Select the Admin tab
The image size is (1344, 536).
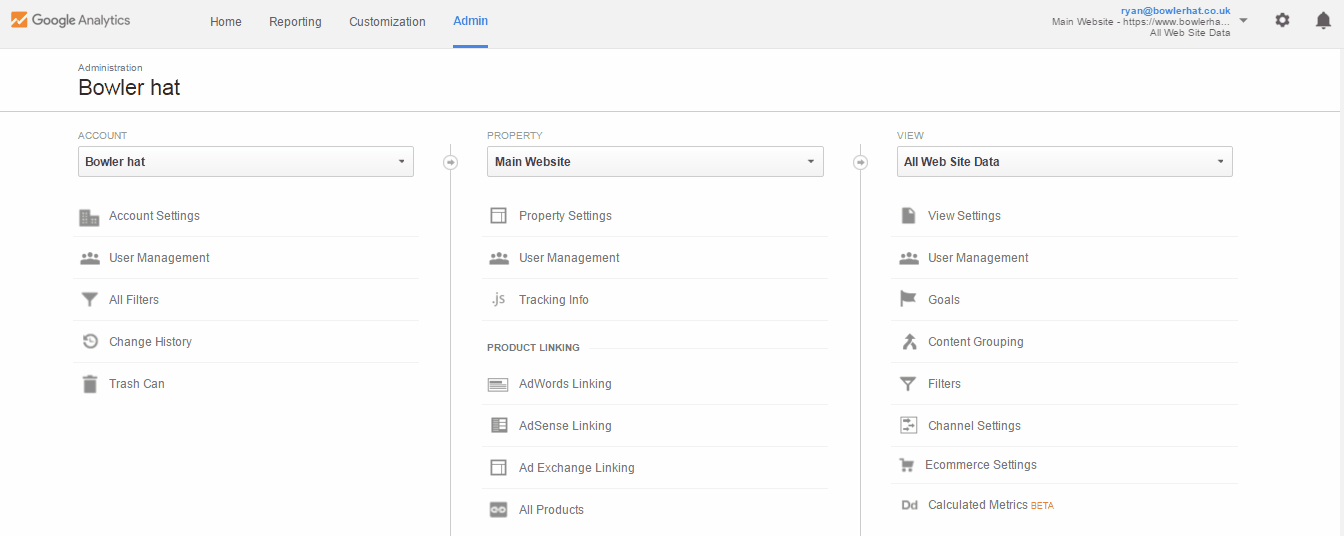click(x=471, y=21)
